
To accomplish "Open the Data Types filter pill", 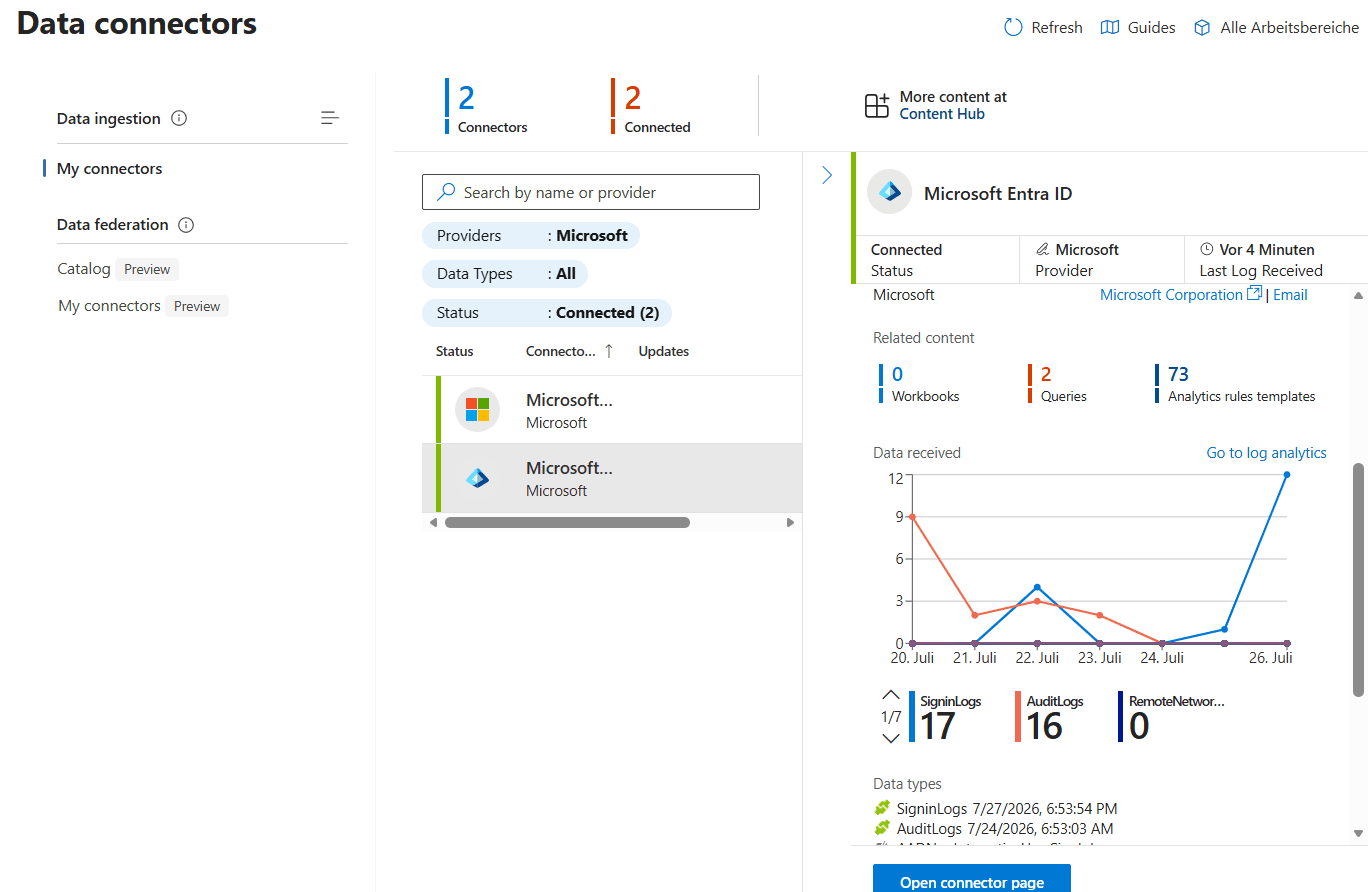I will click(505, 274).
